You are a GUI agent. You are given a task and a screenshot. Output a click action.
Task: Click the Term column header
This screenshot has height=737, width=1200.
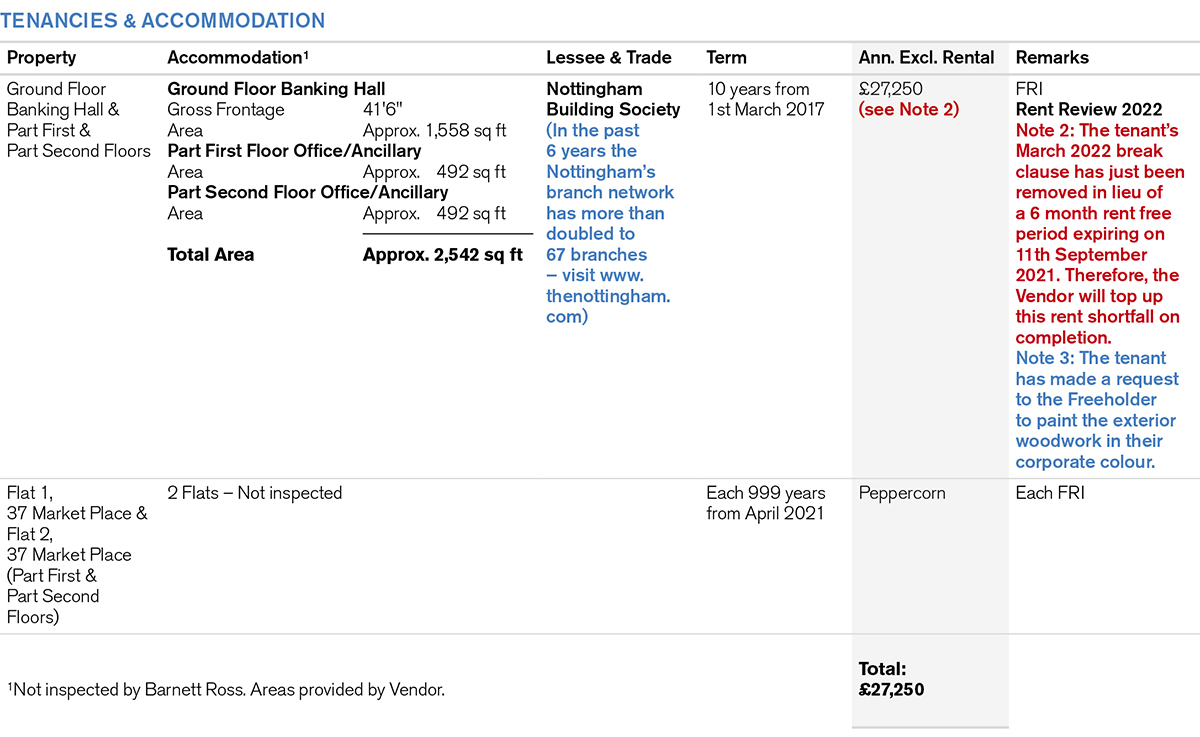point(726,58)
